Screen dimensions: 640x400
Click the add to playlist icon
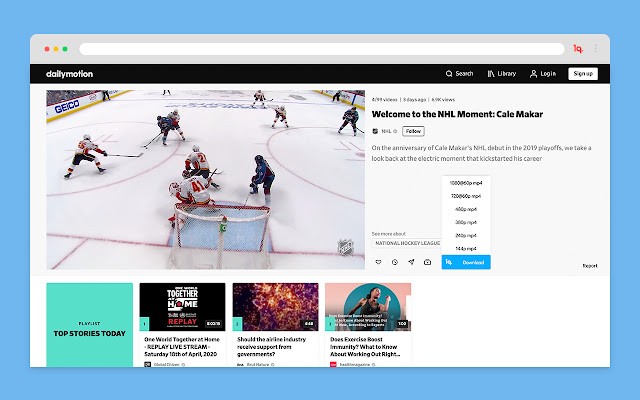coord(427,262)
